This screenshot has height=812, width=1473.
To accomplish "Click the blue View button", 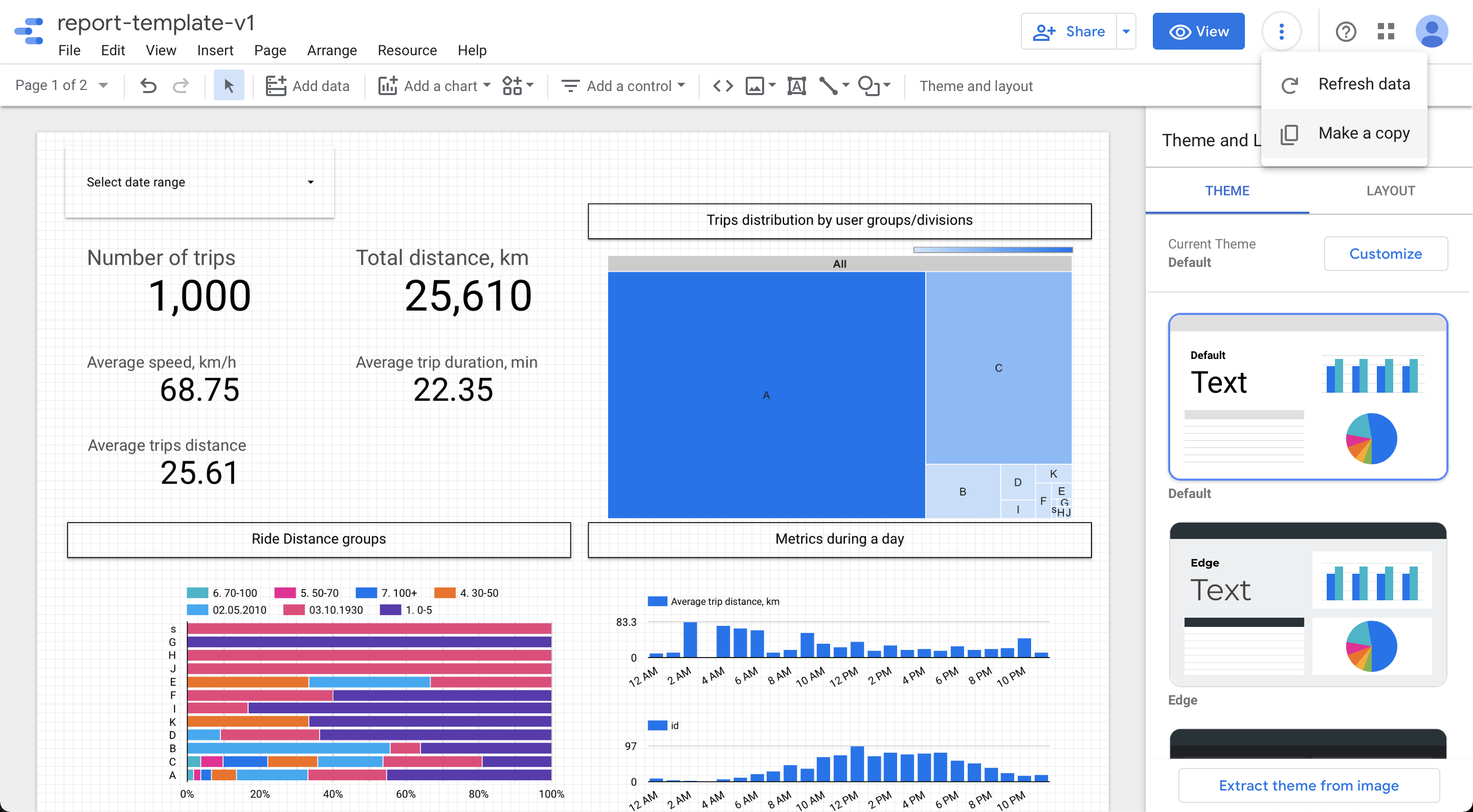I will (x=1198, y=32).
